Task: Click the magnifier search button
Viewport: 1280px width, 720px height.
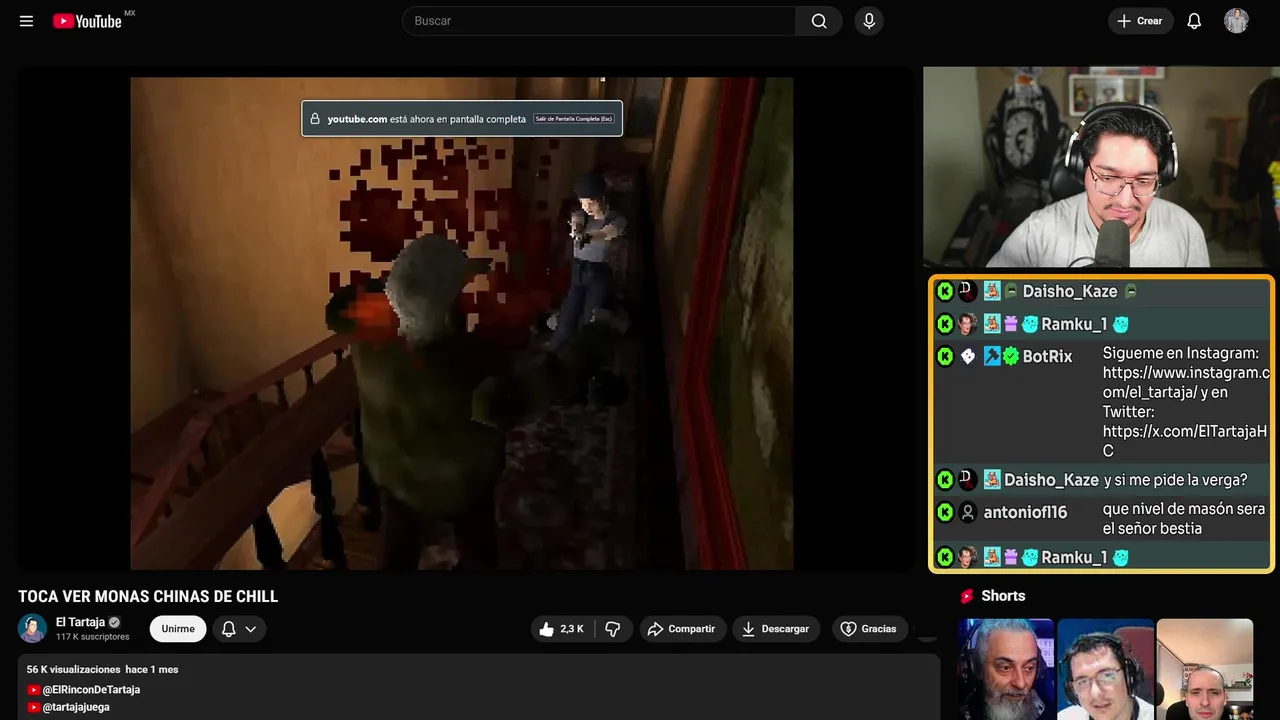Action: coord(819,21)
